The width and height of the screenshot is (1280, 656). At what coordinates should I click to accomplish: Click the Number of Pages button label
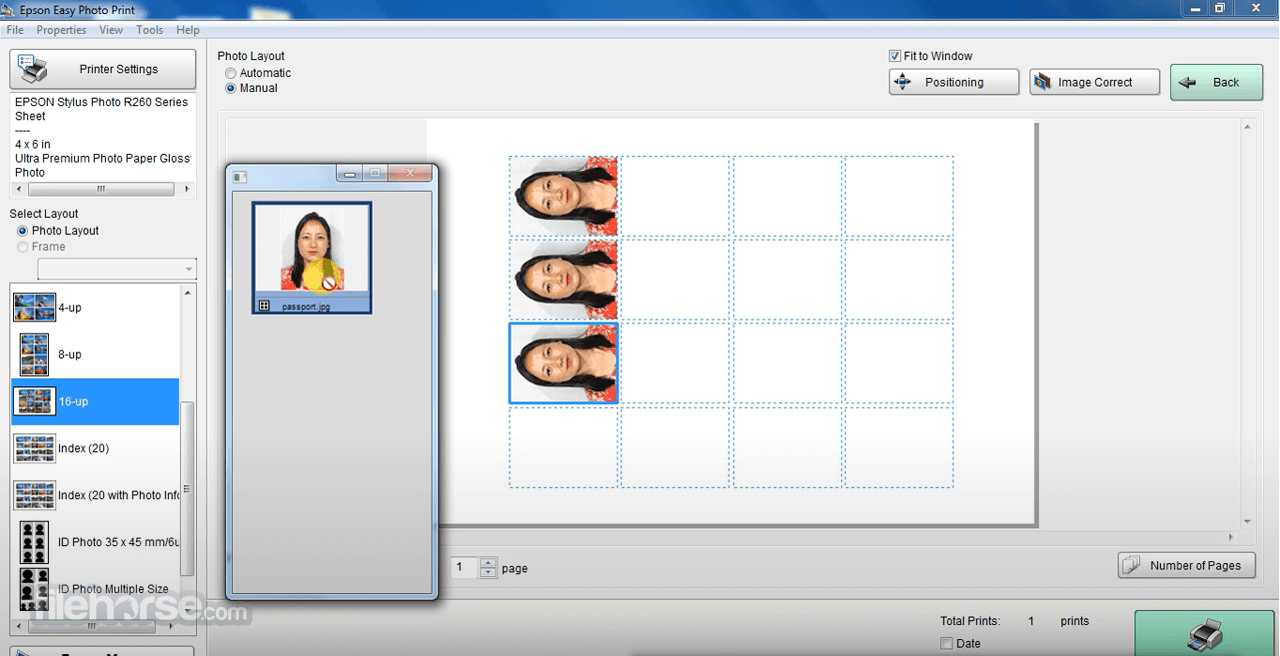[1195, 565]
